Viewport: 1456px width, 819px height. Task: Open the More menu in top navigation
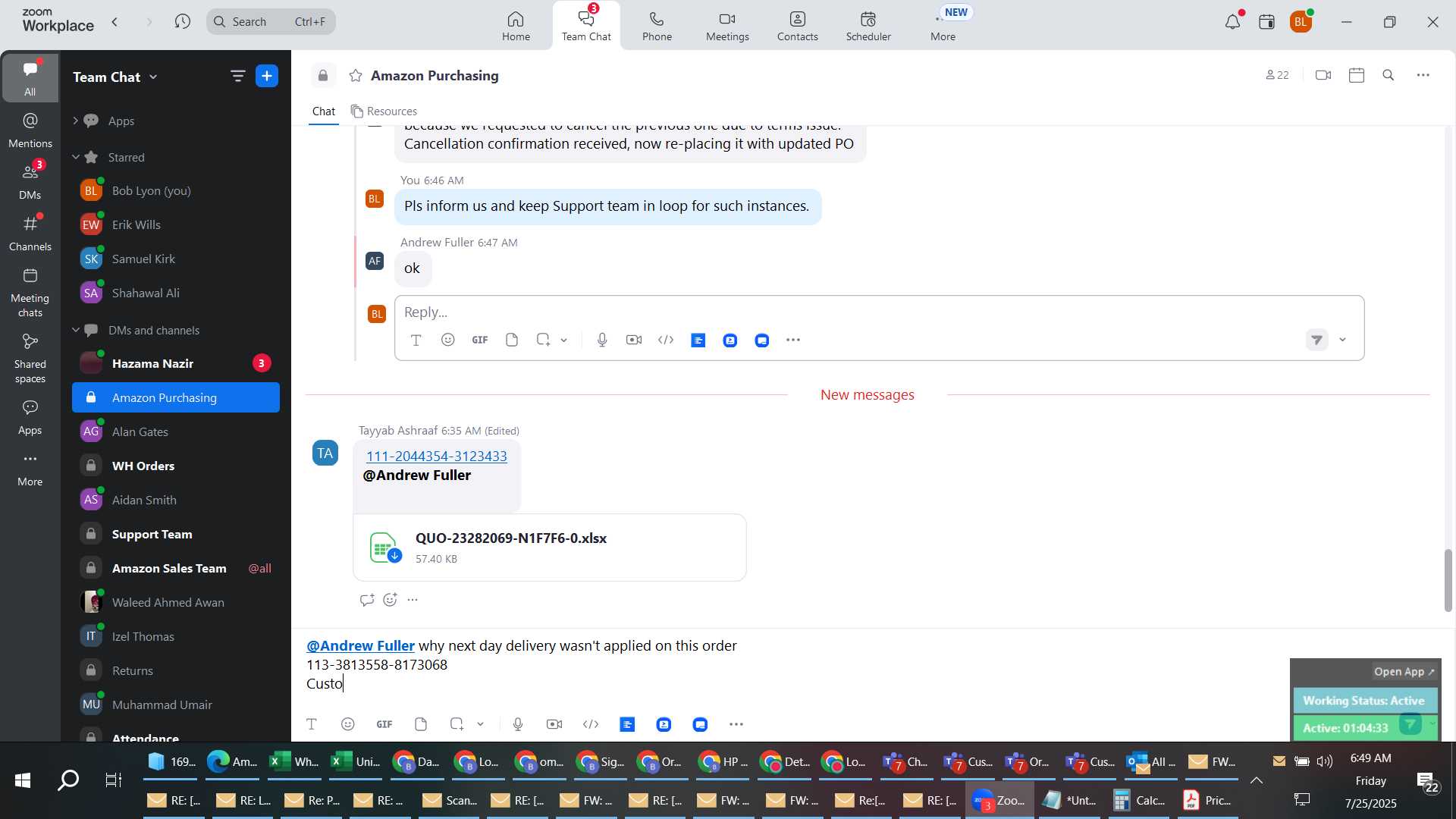pos(943,26)
